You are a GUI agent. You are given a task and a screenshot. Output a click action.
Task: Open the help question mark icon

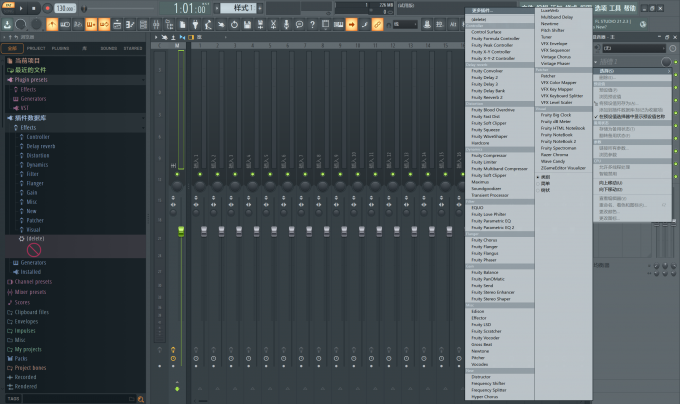click(x=312, y=25)
